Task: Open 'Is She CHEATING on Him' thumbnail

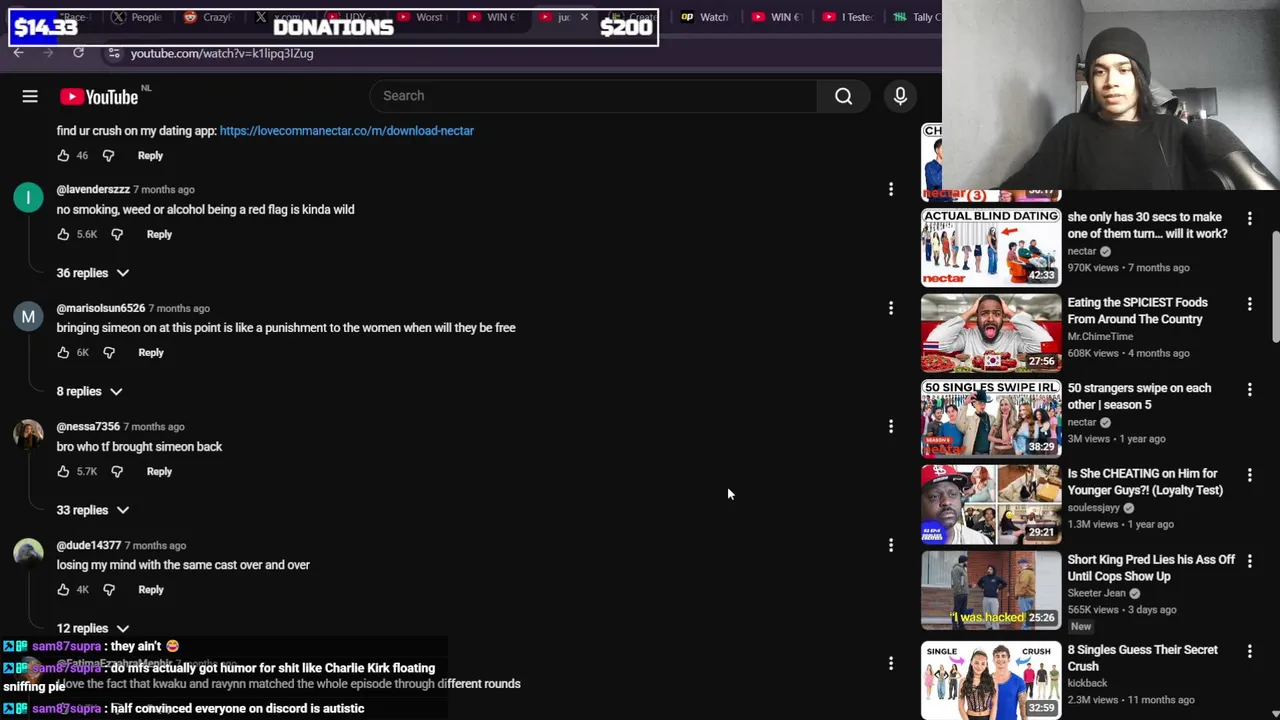Action: 991,504
